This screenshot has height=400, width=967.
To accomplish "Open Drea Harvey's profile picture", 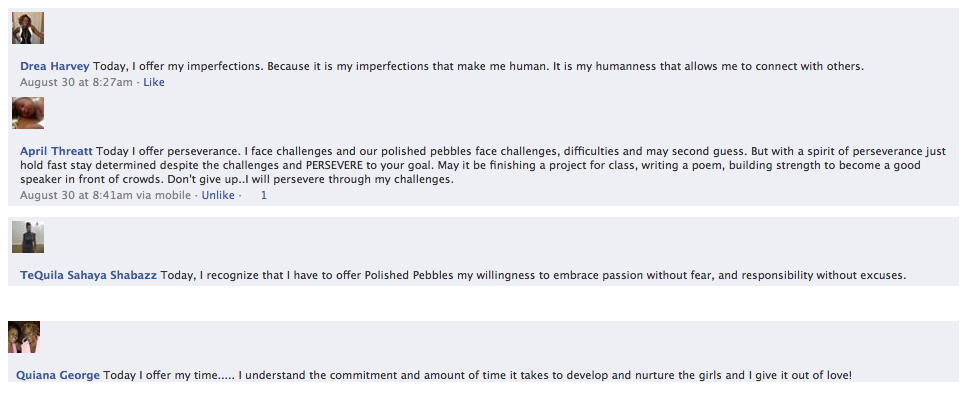I will click(27, 28).
